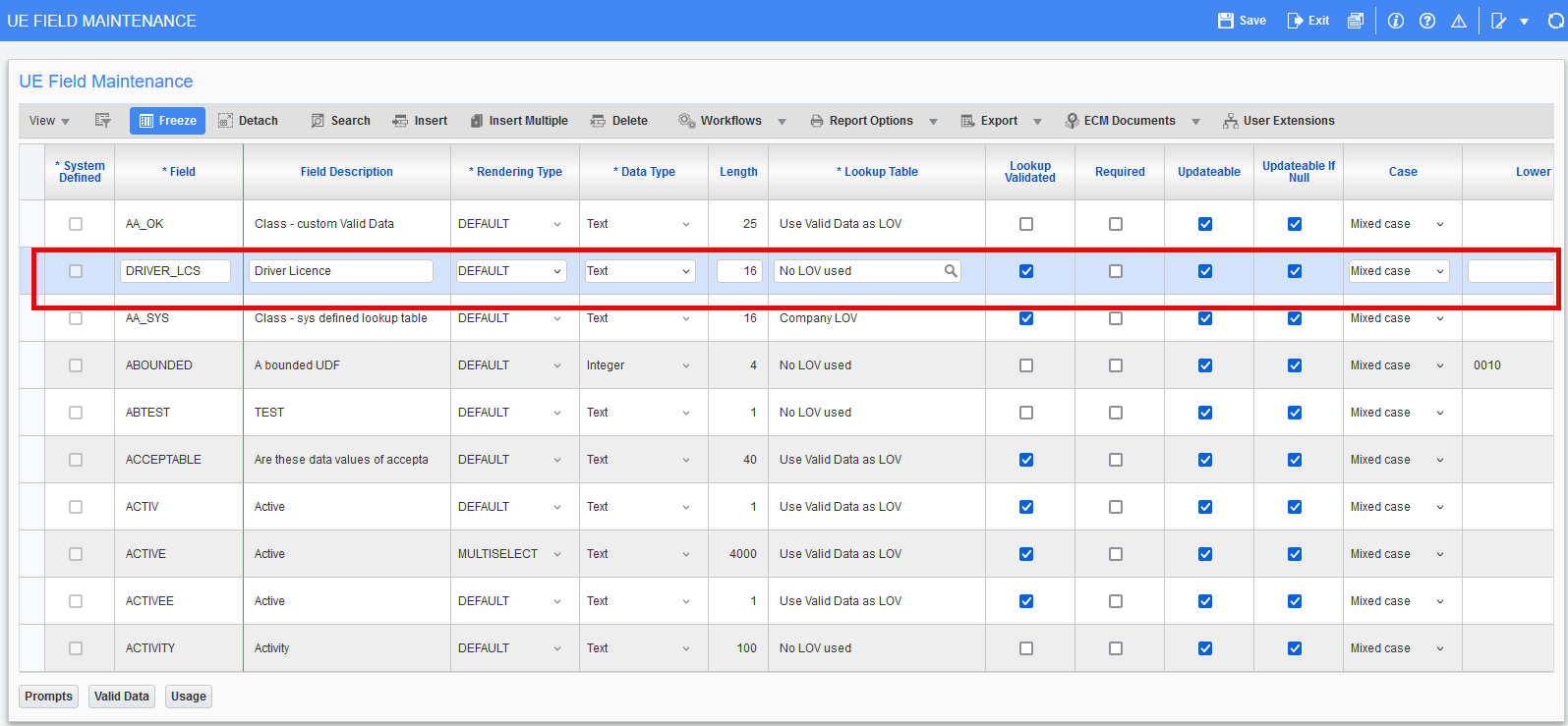This screenshot has width=1568, height=726.
Task: Toggle Required checkbox for ACCEPTABLE row
Action: click(1116, 460)
